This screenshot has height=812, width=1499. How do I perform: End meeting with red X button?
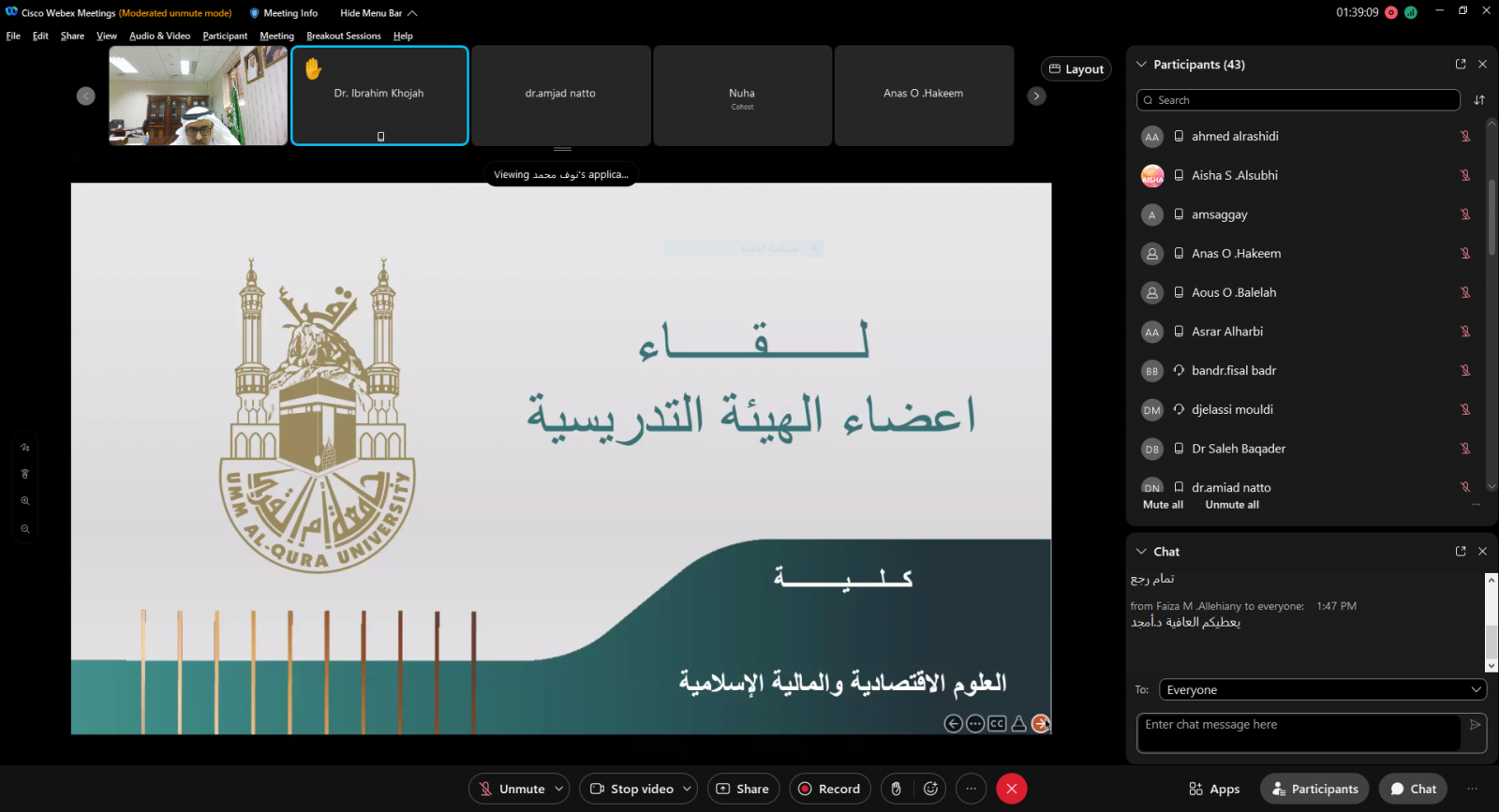[1012, 789]
